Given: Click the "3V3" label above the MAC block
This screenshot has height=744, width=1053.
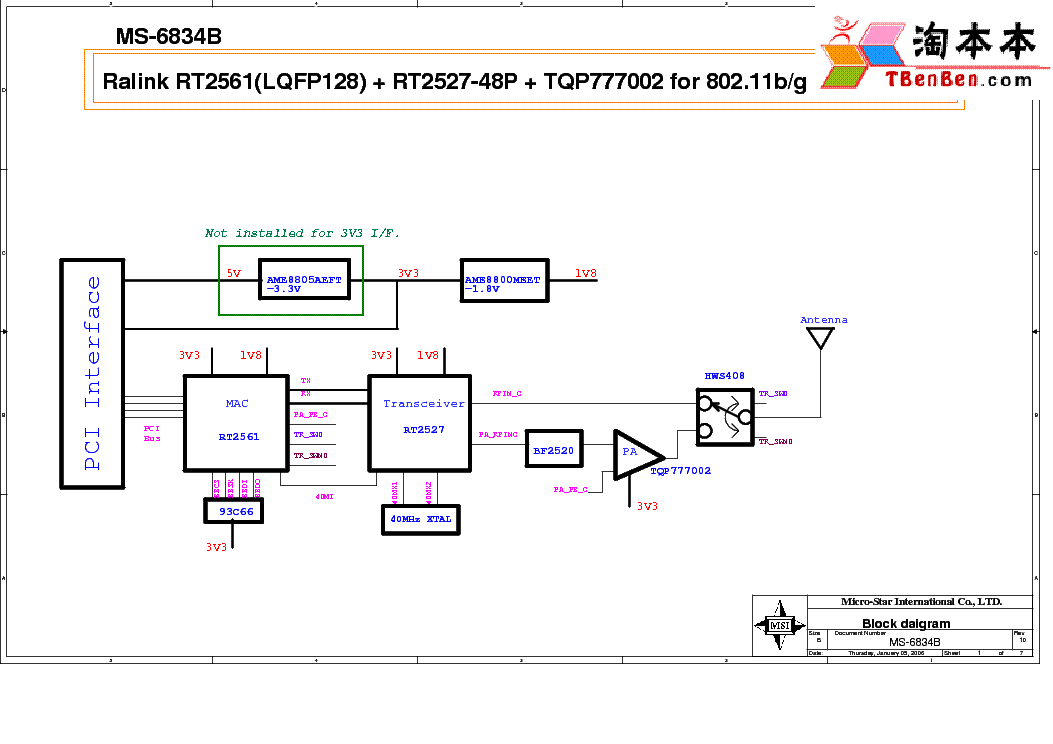Looking at the screenshot, I should [x=189, y=355].
